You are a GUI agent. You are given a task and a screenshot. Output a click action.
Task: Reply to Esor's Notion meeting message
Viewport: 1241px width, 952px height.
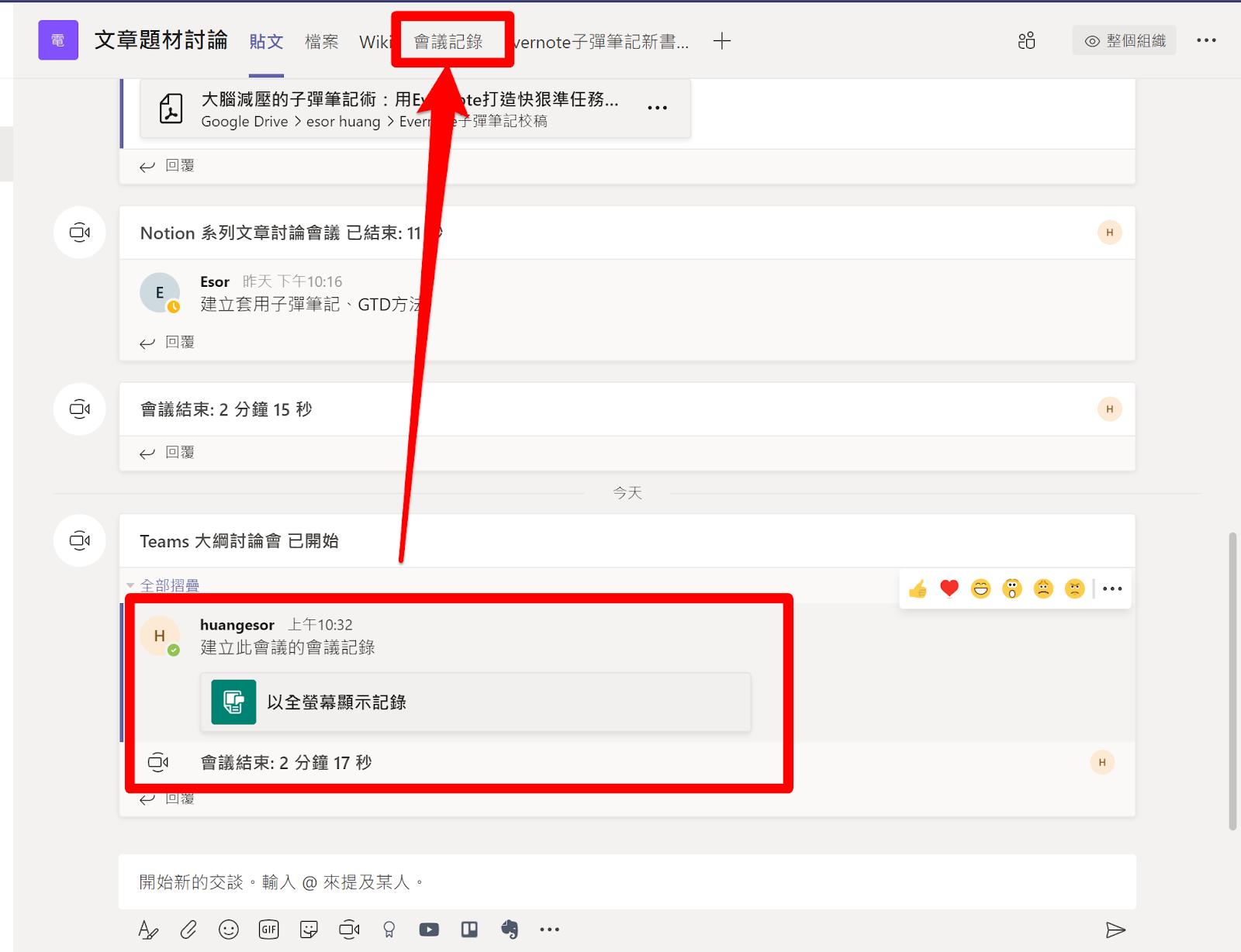168,343
